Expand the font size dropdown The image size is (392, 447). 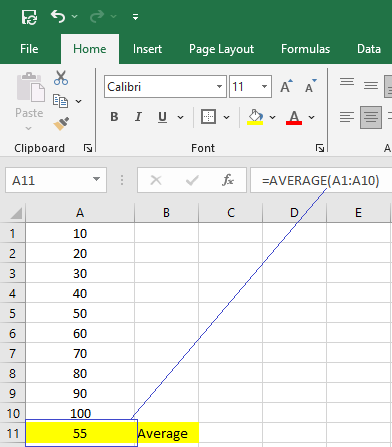pyautogui.click(x=264, y=87)
